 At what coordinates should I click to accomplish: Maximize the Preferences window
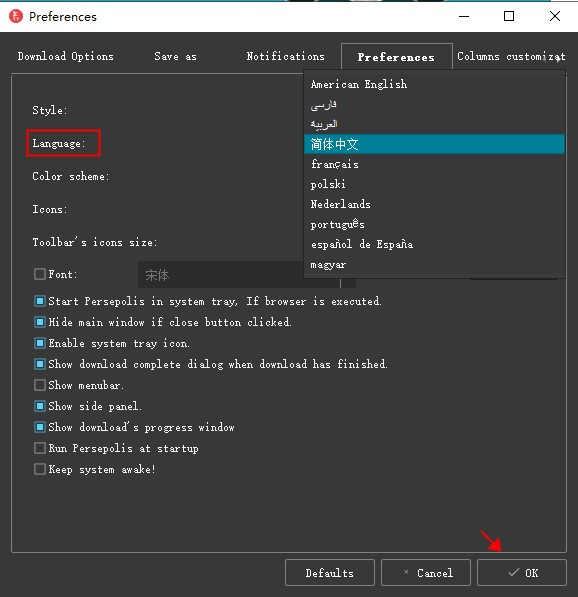coord(509,16)
